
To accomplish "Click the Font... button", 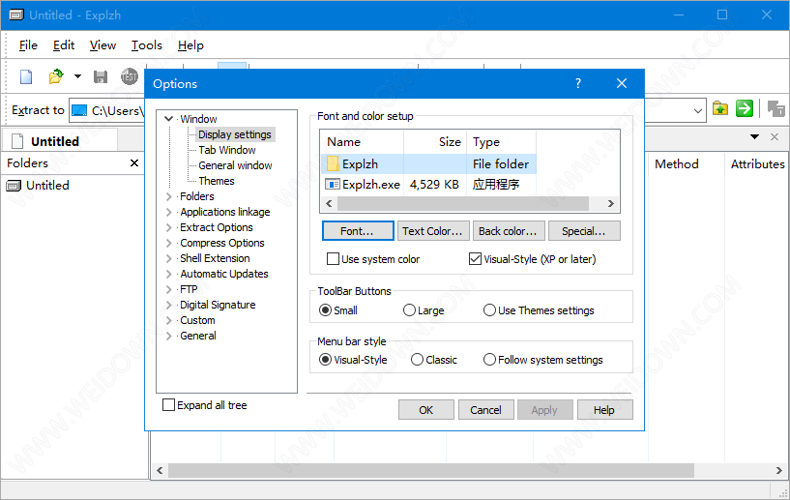I will 358,231.
